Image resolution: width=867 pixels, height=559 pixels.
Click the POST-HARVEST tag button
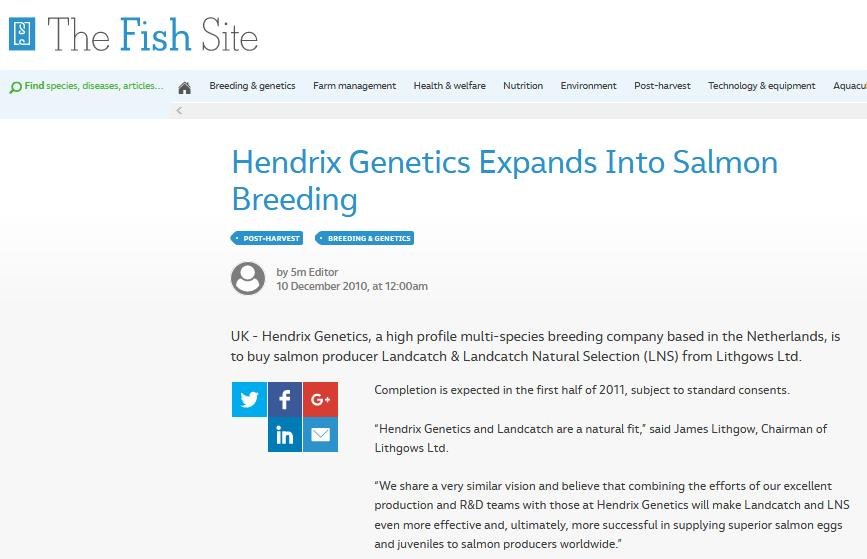pyautogui.click(x=268, y=238)
